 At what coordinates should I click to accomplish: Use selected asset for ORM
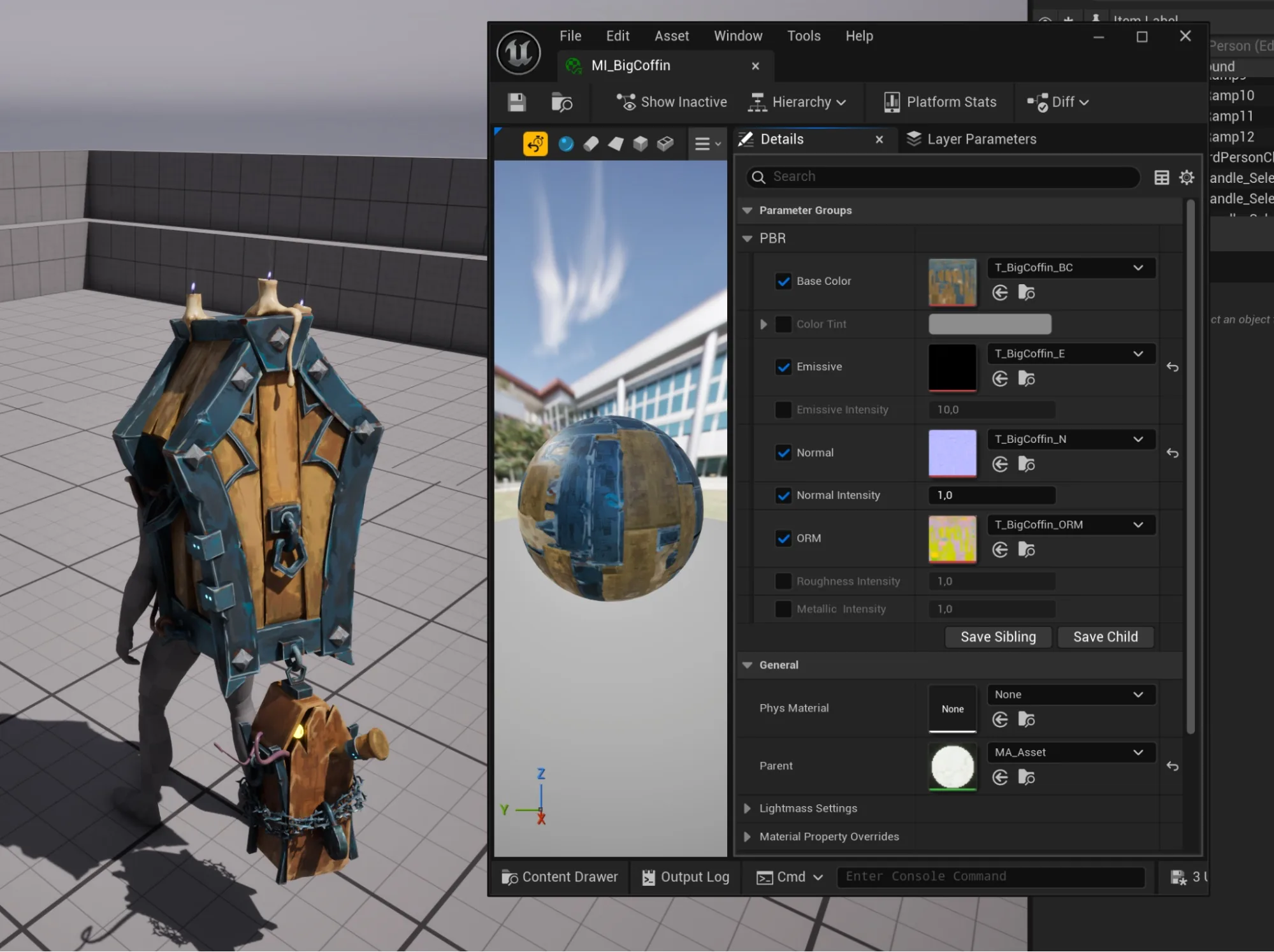(1000, 550)
